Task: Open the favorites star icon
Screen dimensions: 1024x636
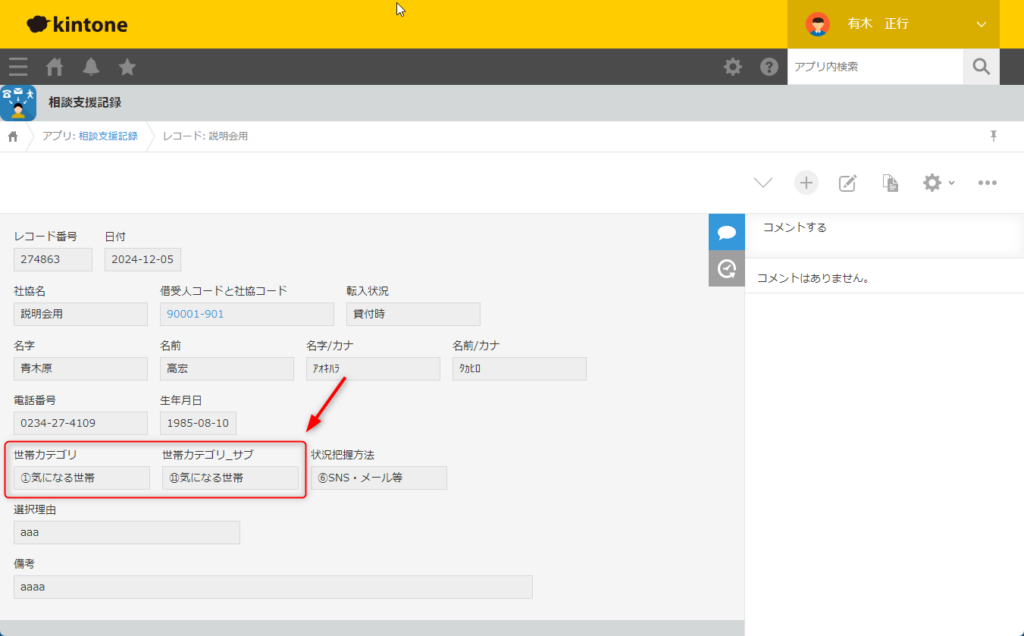Action: (x=127, y=67)
